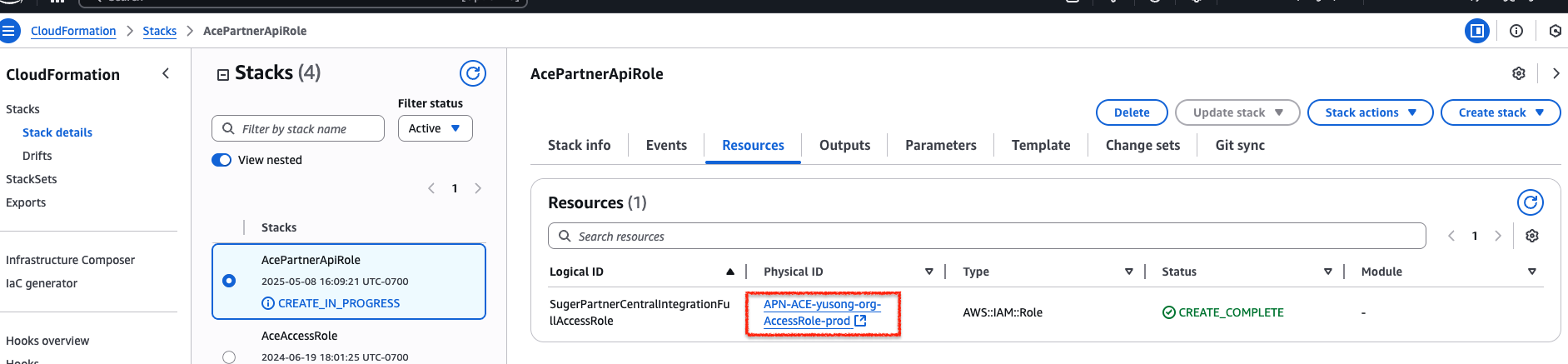
Task: Open the hamburger navigation menu icon
Action: [x=9, y=31]
